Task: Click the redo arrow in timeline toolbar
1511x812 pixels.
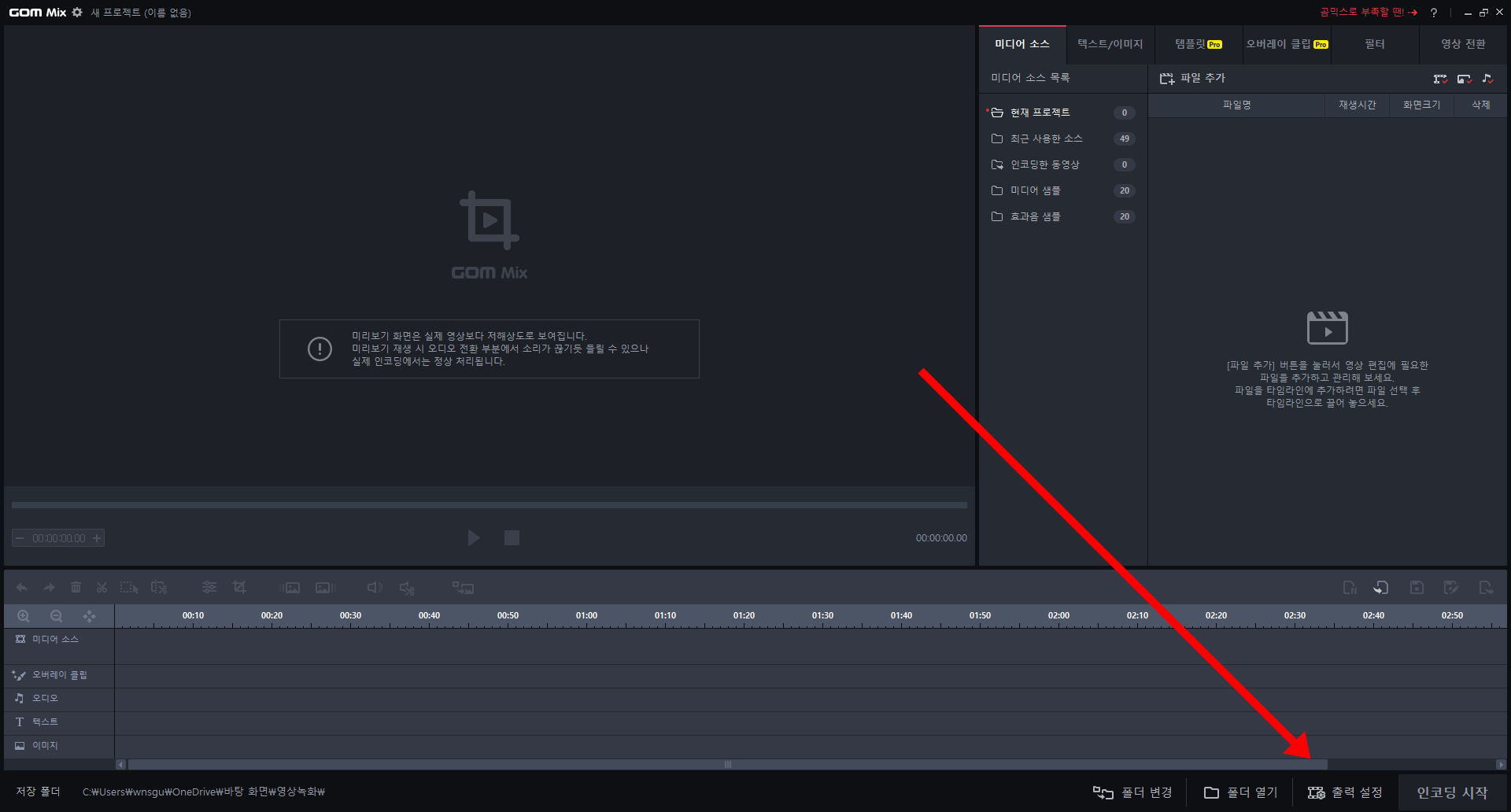Action: (x=49, y=588)
